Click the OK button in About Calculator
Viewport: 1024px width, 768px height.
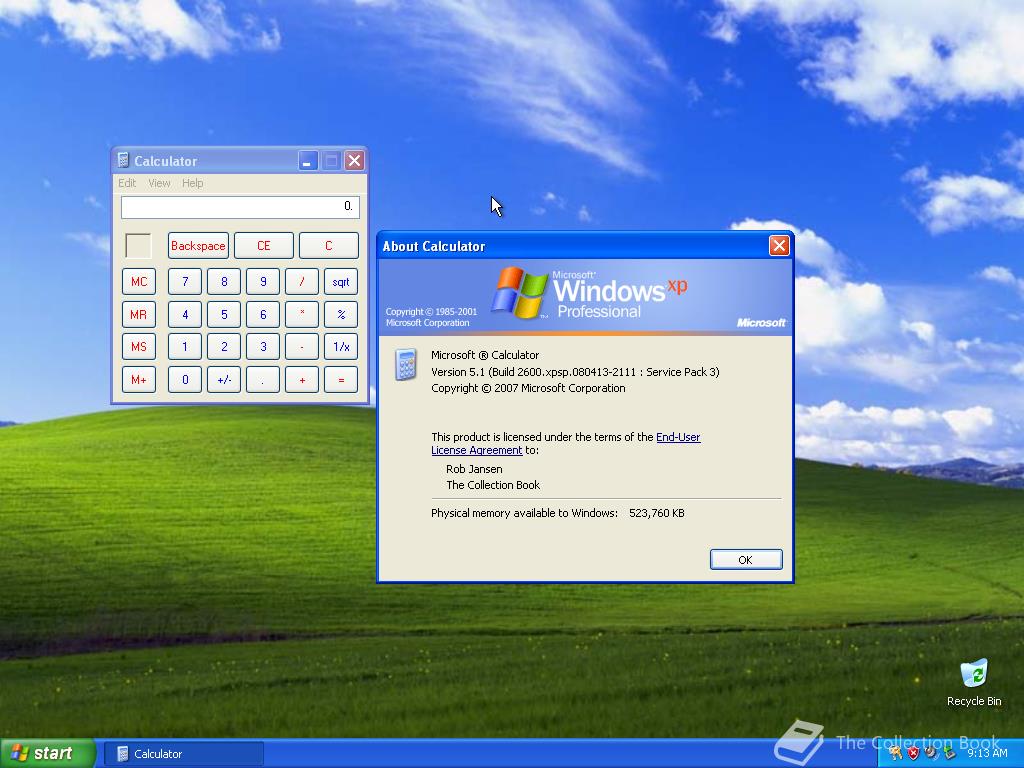pos(746,560)
